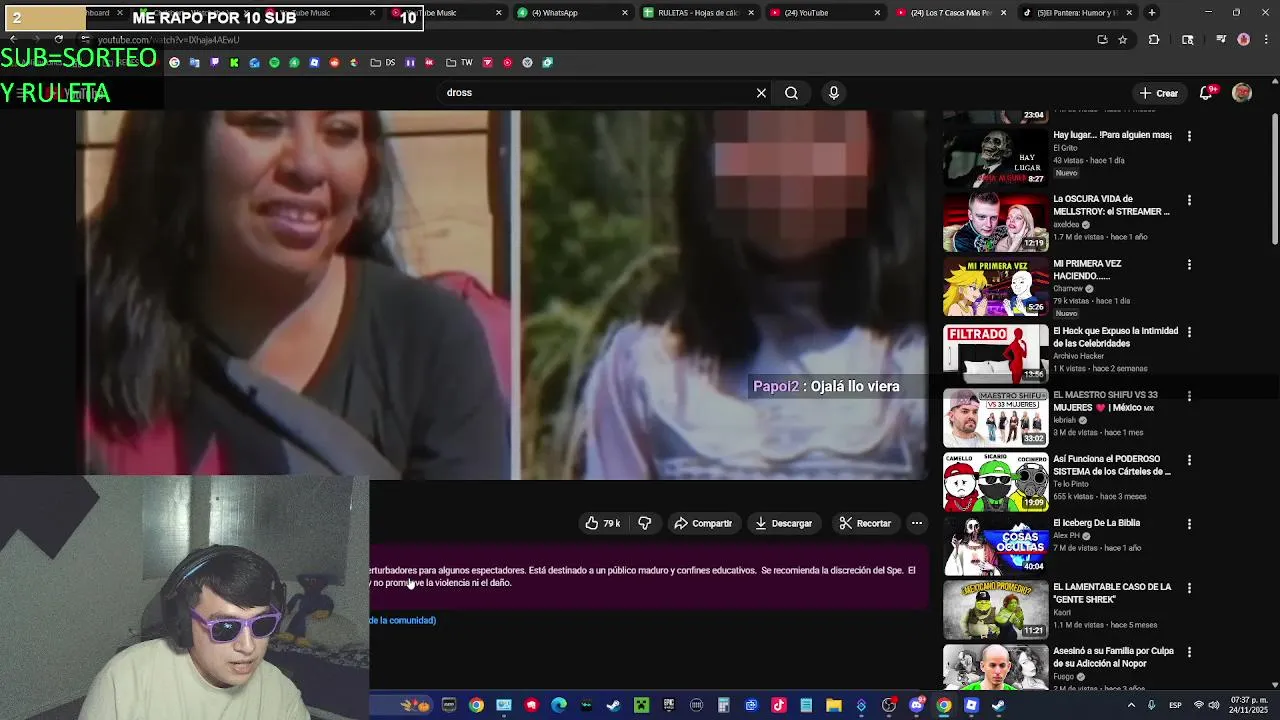
Task: Open 'EL LAMENTABLE CASO DE LA GENTE SHREK'
Action: click(1112, 593)
